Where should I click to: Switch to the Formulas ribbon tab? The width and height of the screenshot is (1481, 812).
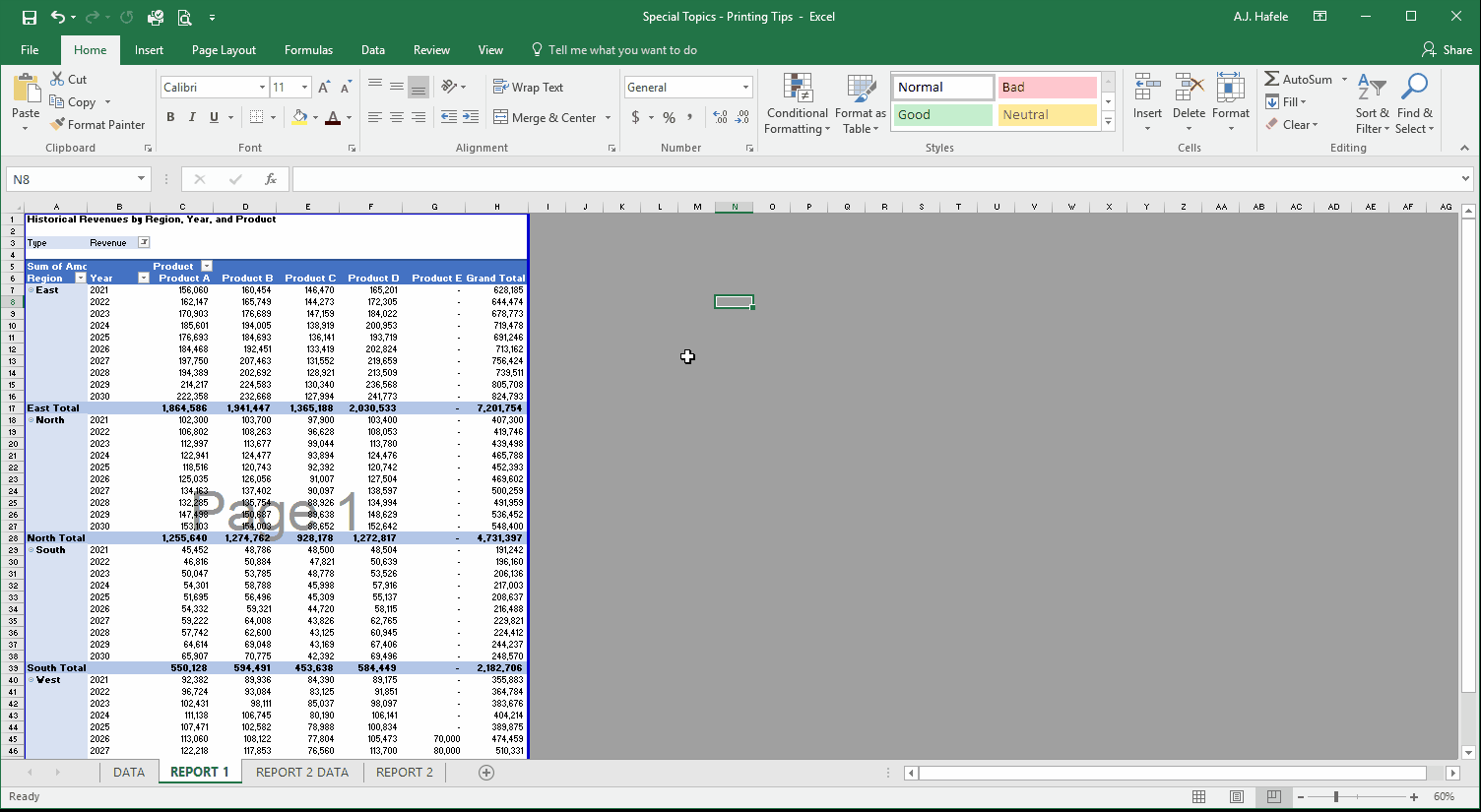308,50
